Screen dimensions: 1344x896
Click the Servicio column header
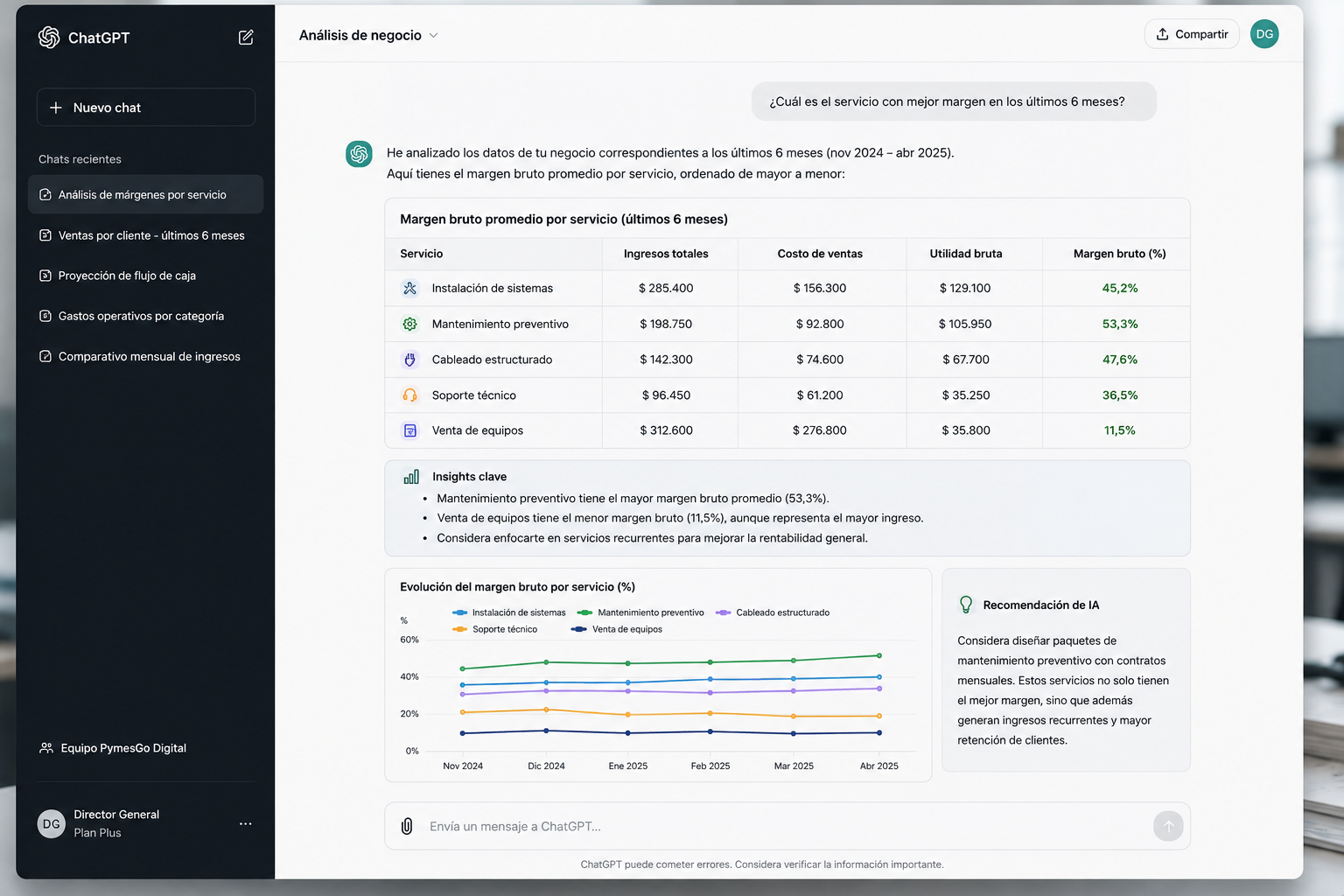tap(422, 254)
